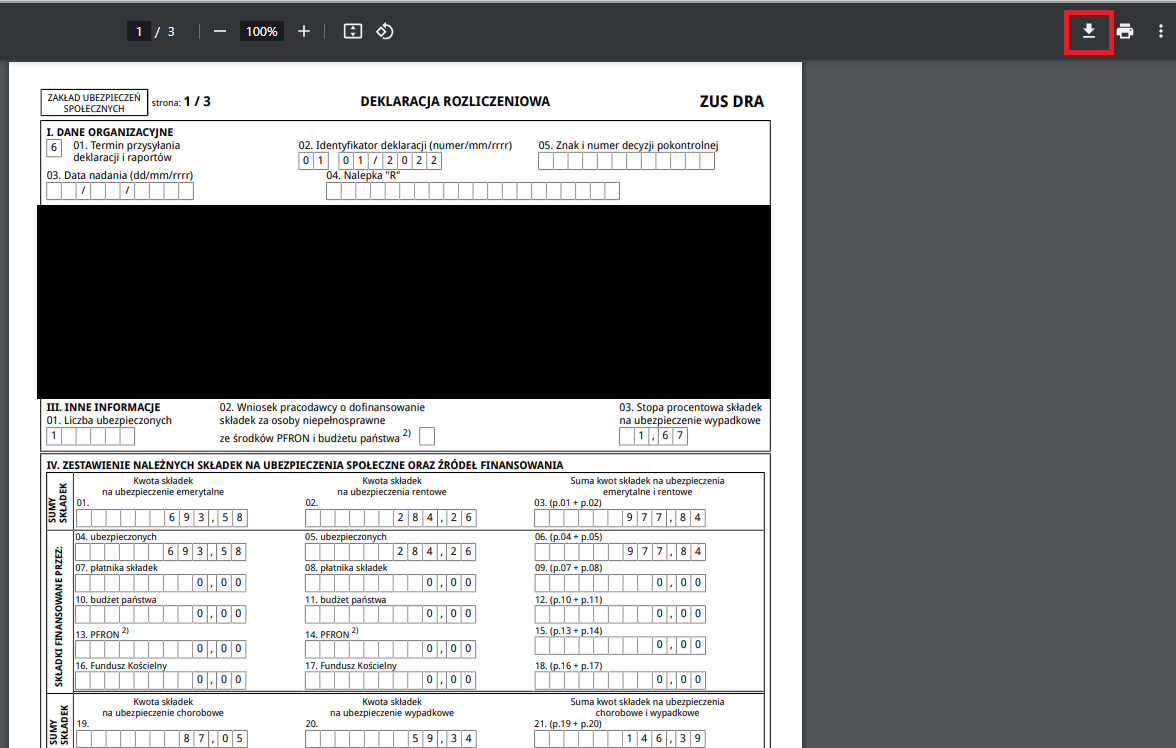Click the Data nadania date field
The image size is (1176, 748).
(120, 191)
